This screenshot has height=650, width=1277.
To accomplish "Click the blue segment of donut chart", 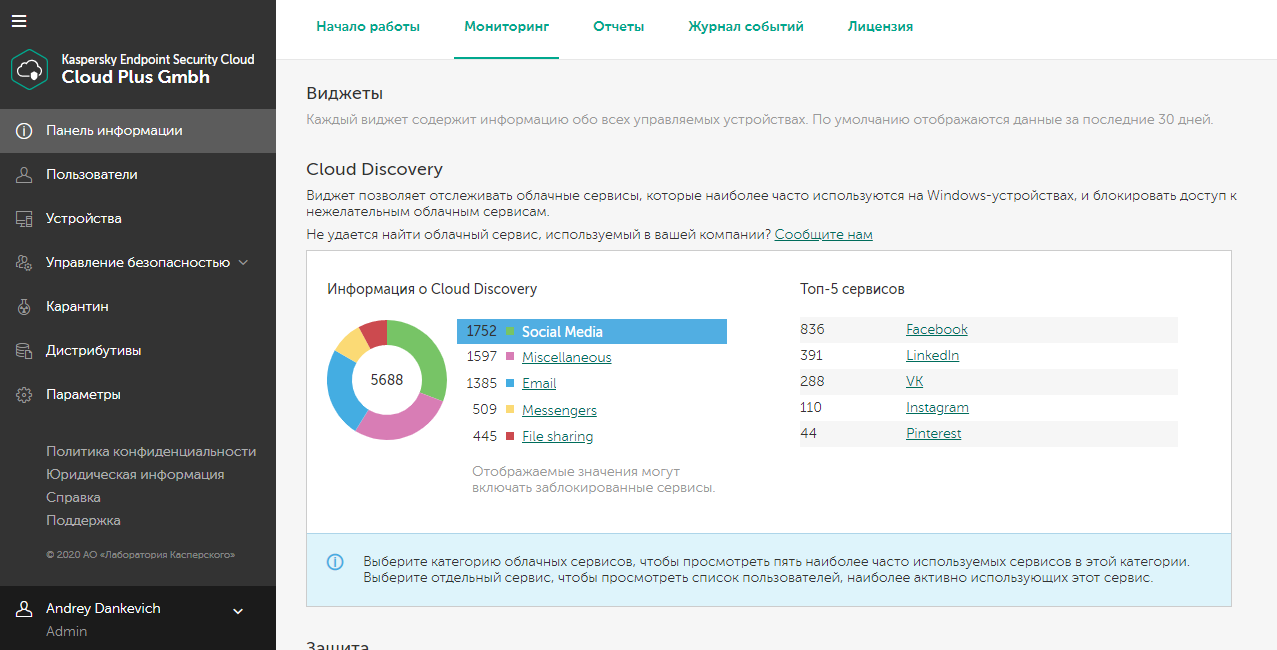I will [343, 392].
